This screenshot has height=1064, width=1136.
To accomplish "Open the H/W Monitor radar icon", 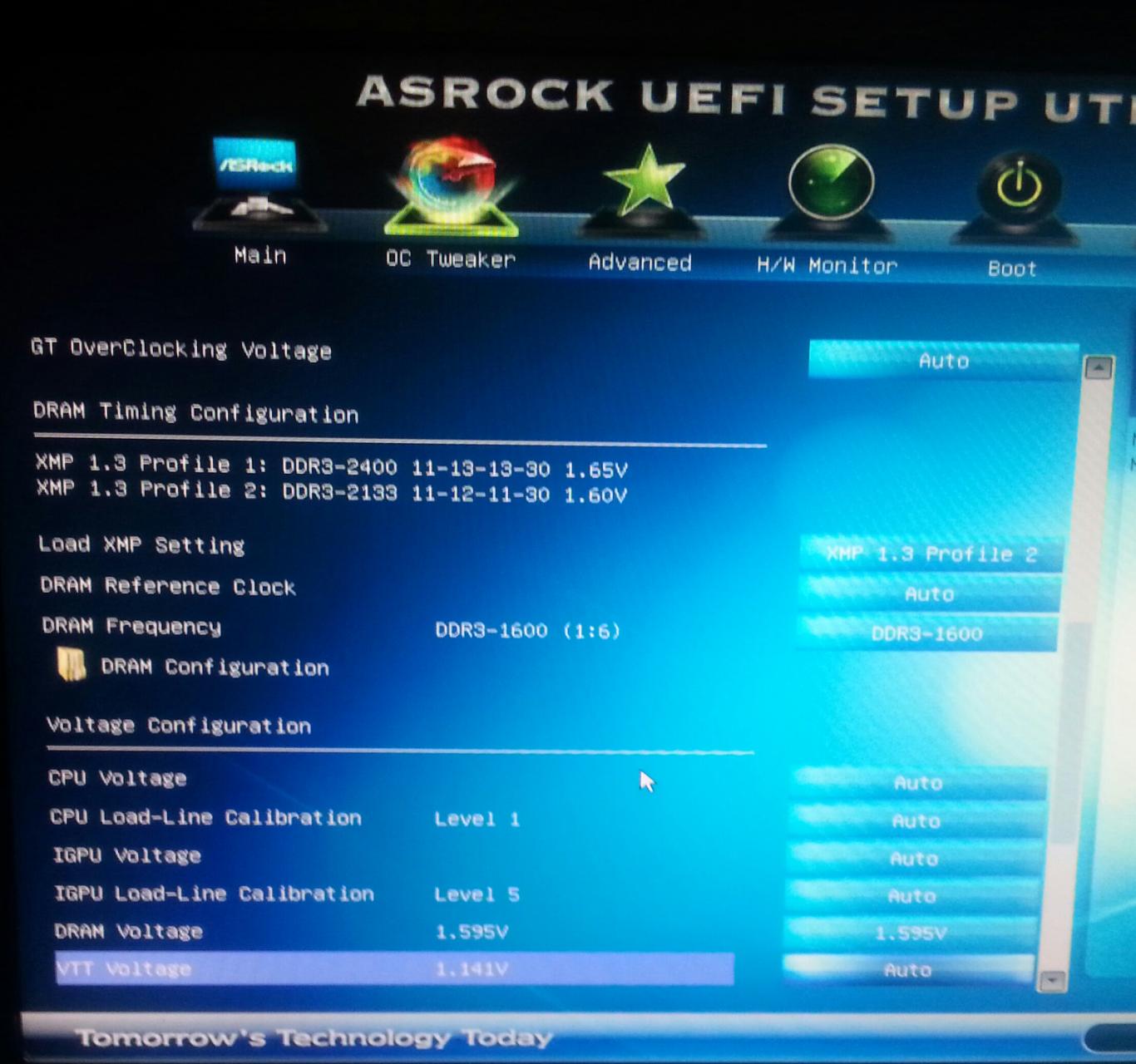I will (x=830, y=190).
